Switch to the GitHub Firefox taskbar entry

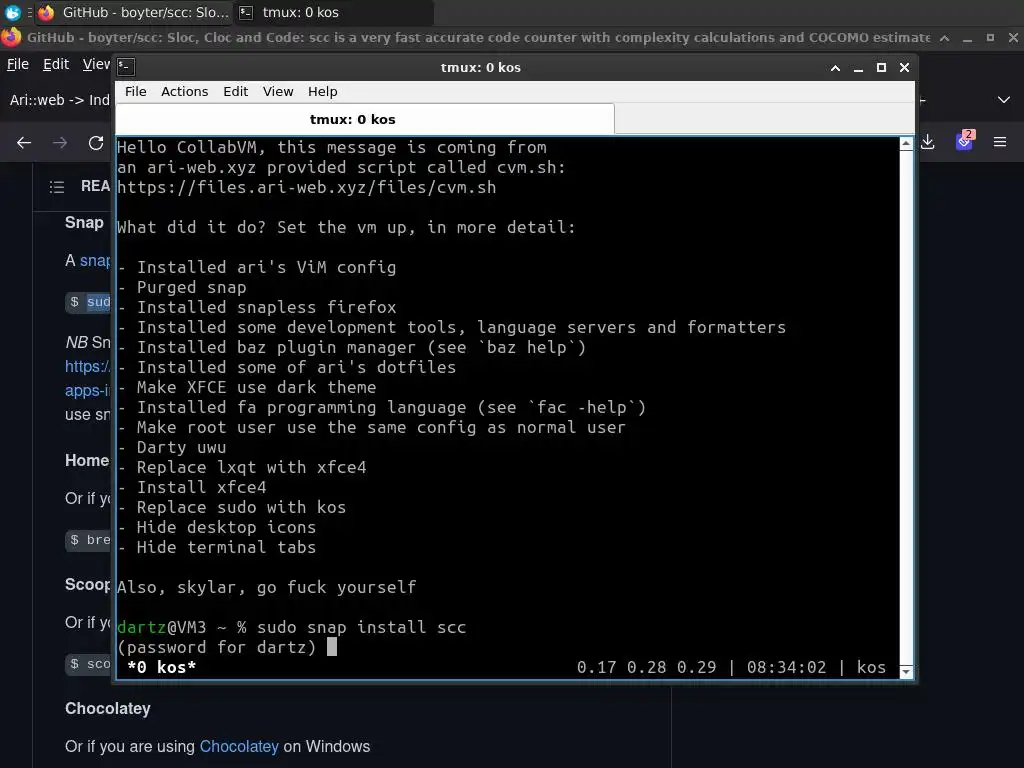133,12
